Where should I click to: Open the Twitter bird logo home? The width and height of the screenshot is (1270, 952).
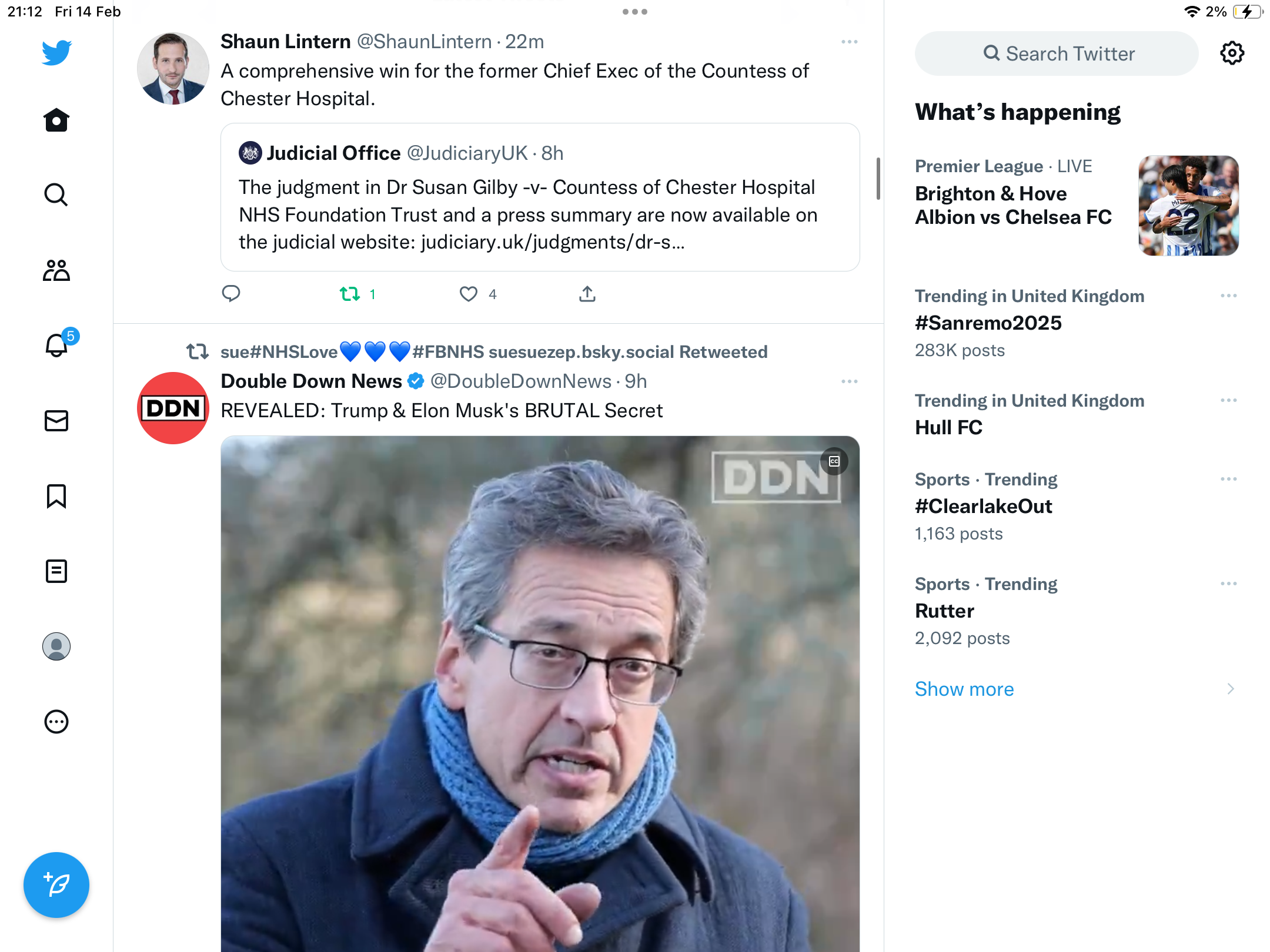56,52
